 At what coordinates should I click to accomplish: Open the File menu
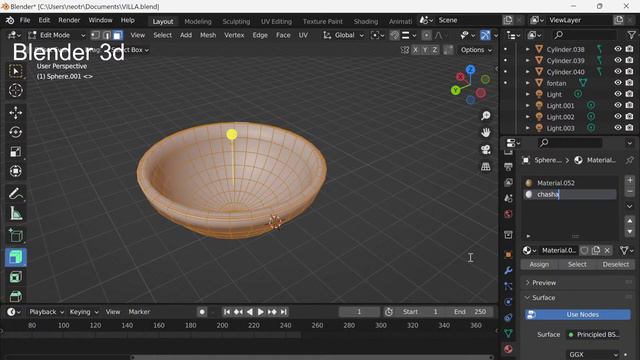25,20
